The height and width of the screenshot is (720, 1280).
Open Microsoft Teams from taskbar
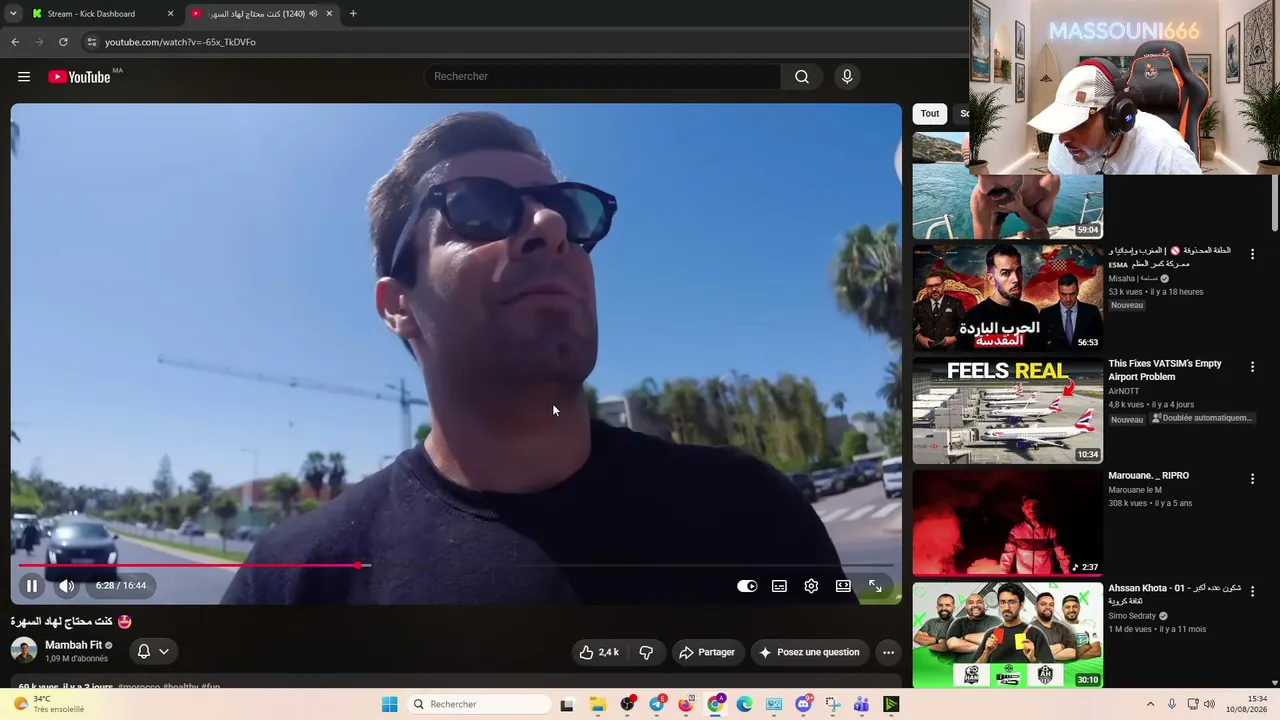pos(861,704)
